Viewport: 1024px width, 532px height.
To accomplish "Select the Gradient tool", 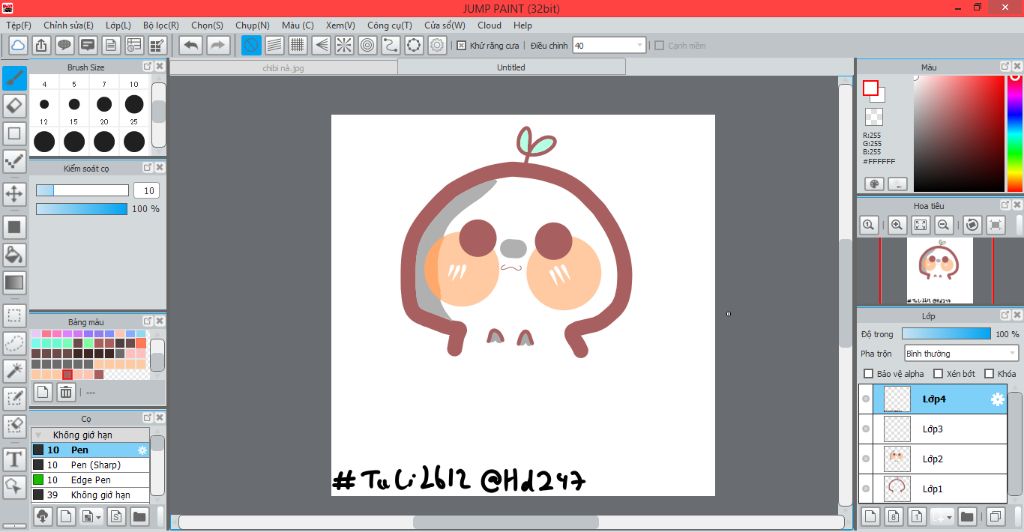I will click(14, 283).
